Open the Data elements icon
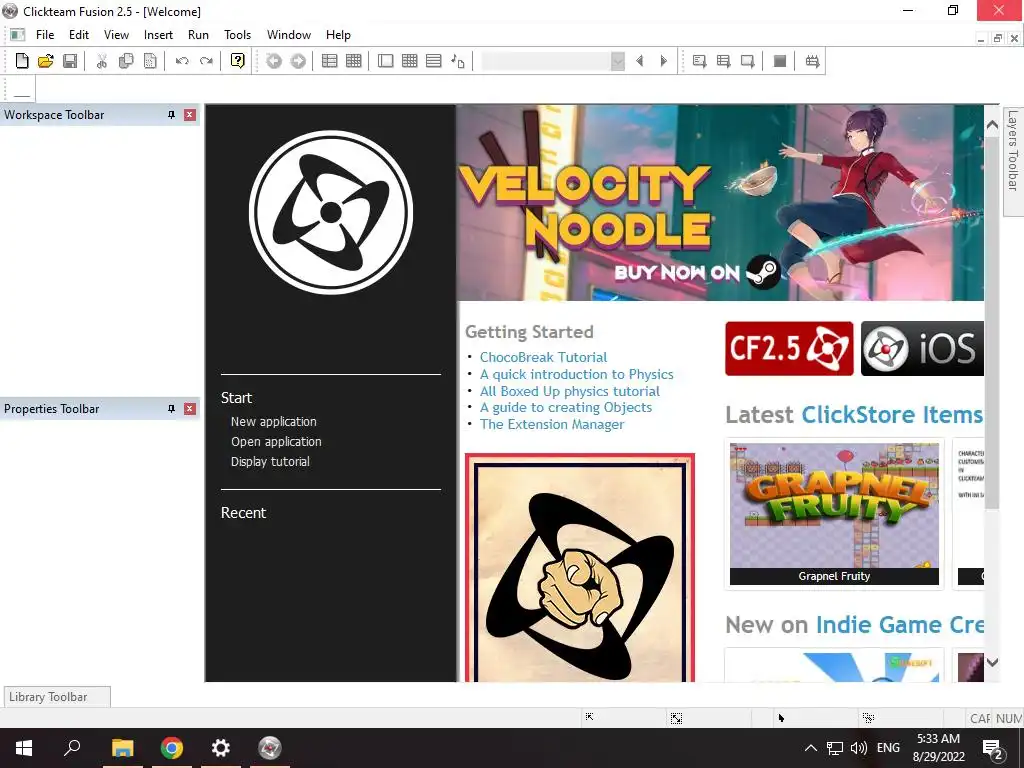 [458, 61]
